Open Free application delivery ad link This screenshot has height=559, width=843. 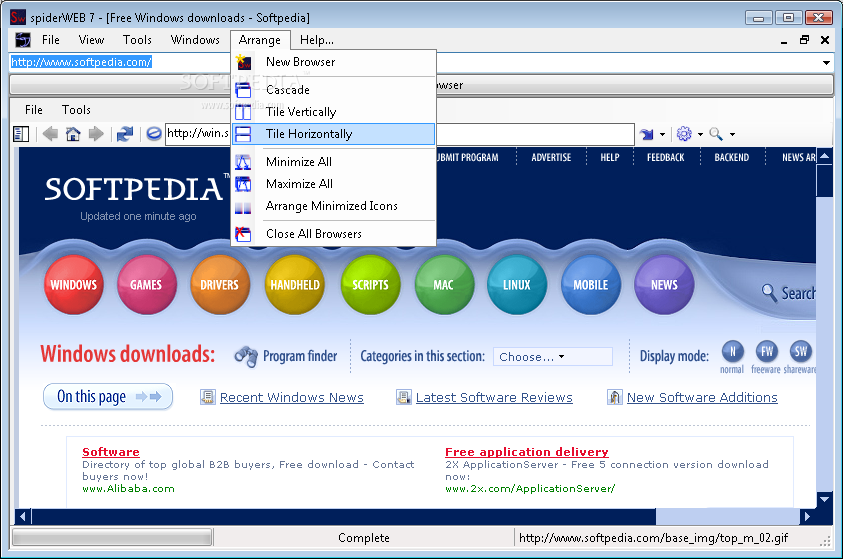[x=527, y=452]
